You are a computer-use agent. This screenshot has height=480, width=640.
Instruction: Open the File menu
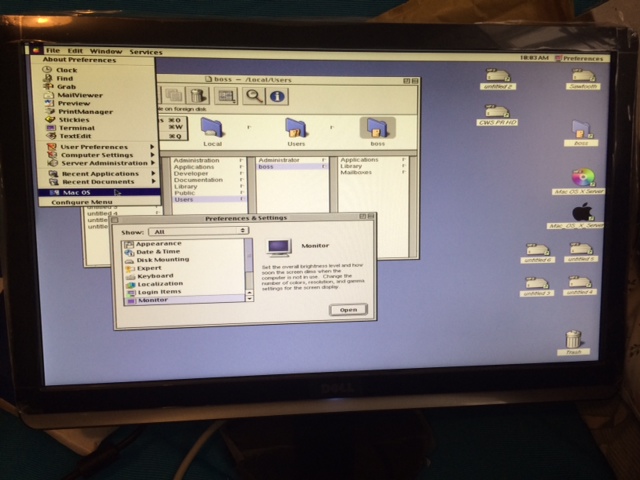tap(53, 51)
